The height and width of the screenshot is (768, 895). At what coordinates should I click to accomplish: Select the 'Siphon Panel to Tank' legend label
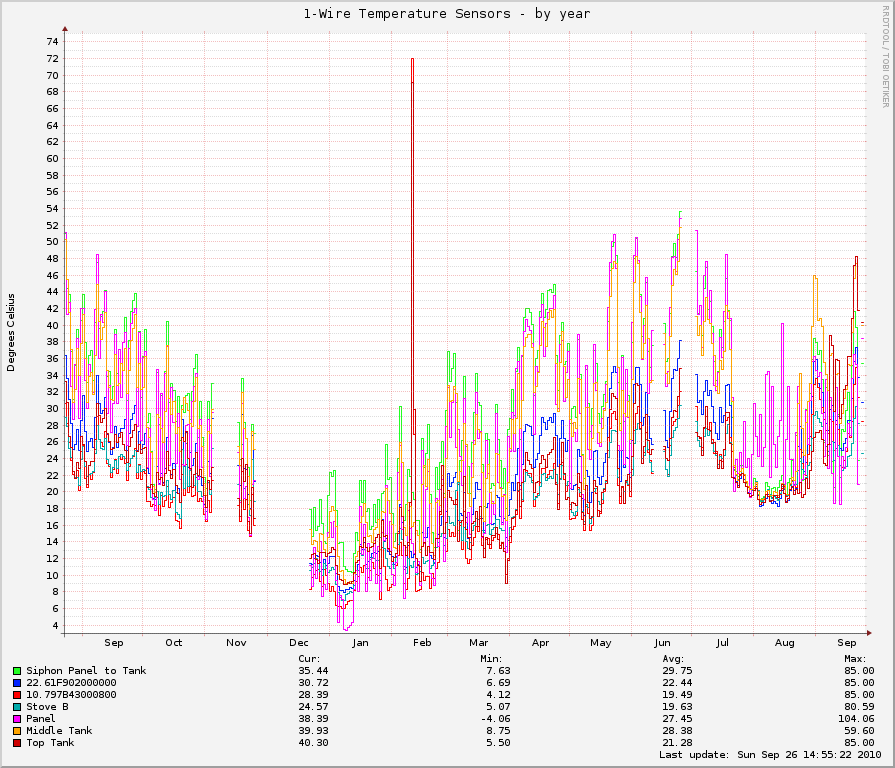point(86,671)
